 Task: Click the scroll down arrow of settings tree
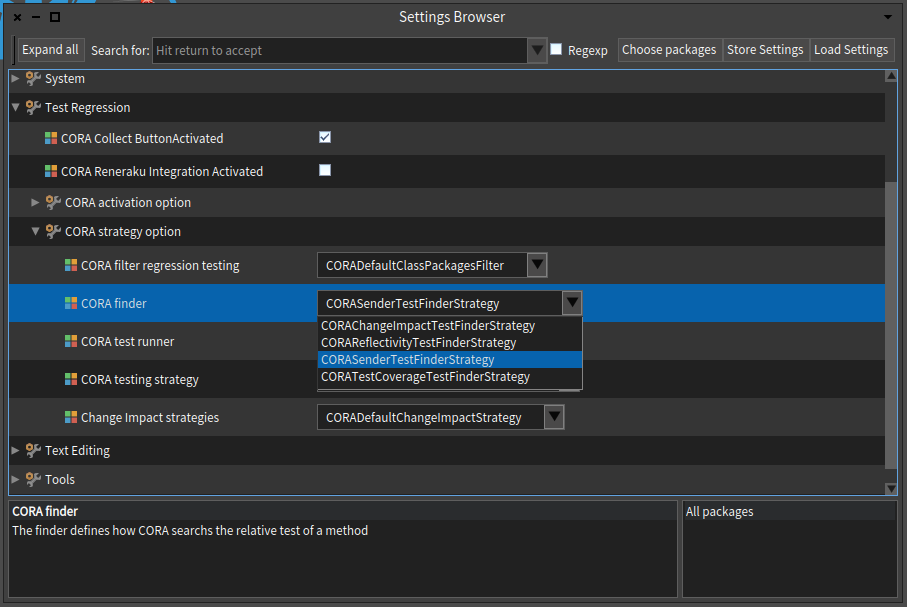pos(891,489)
